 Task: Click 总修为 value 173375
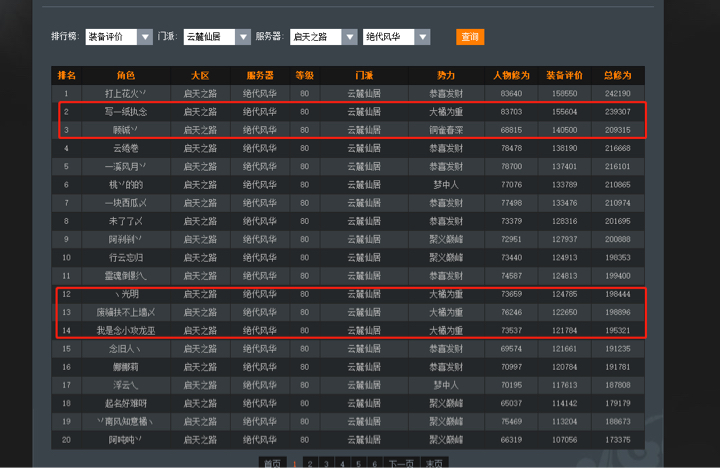tap(618, 440)
